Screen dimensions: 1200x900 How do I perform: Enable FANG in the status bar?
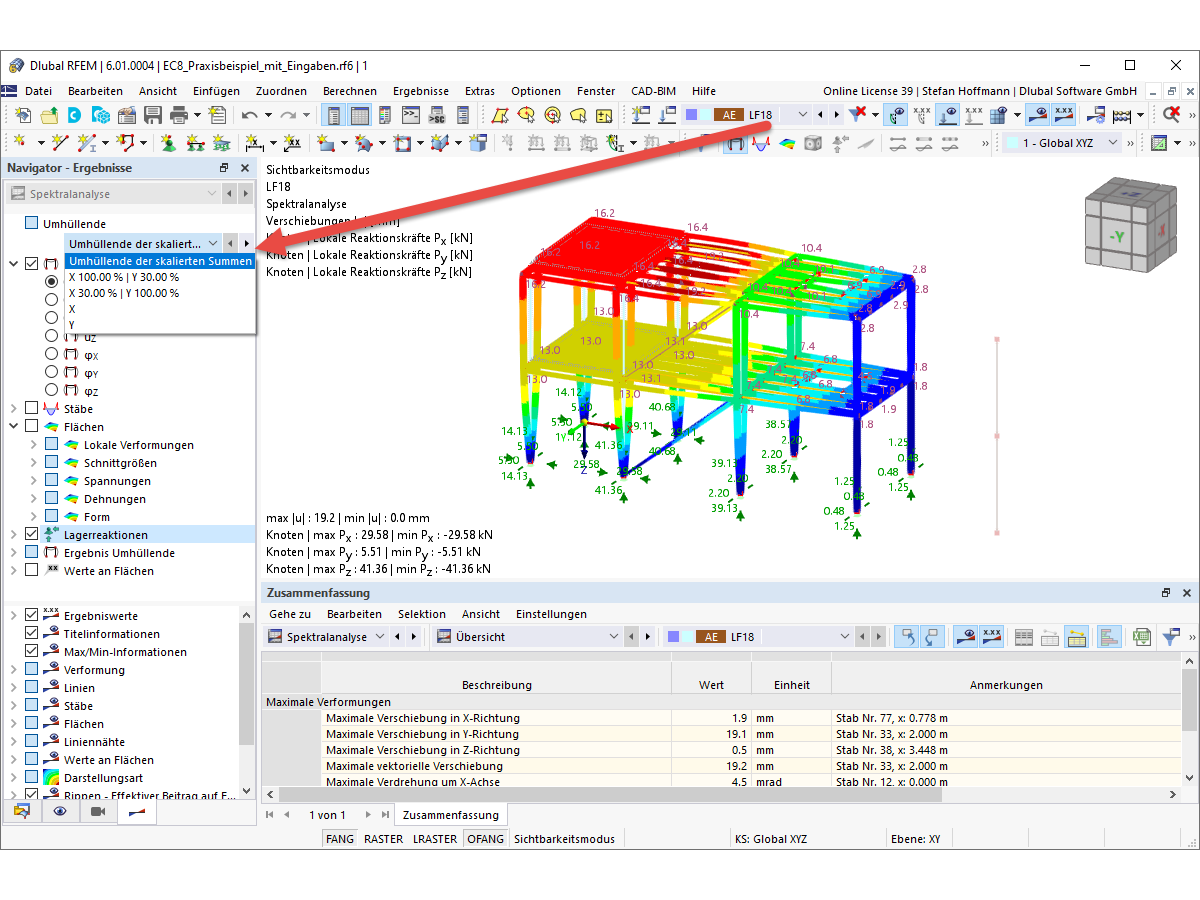(339, 839)
